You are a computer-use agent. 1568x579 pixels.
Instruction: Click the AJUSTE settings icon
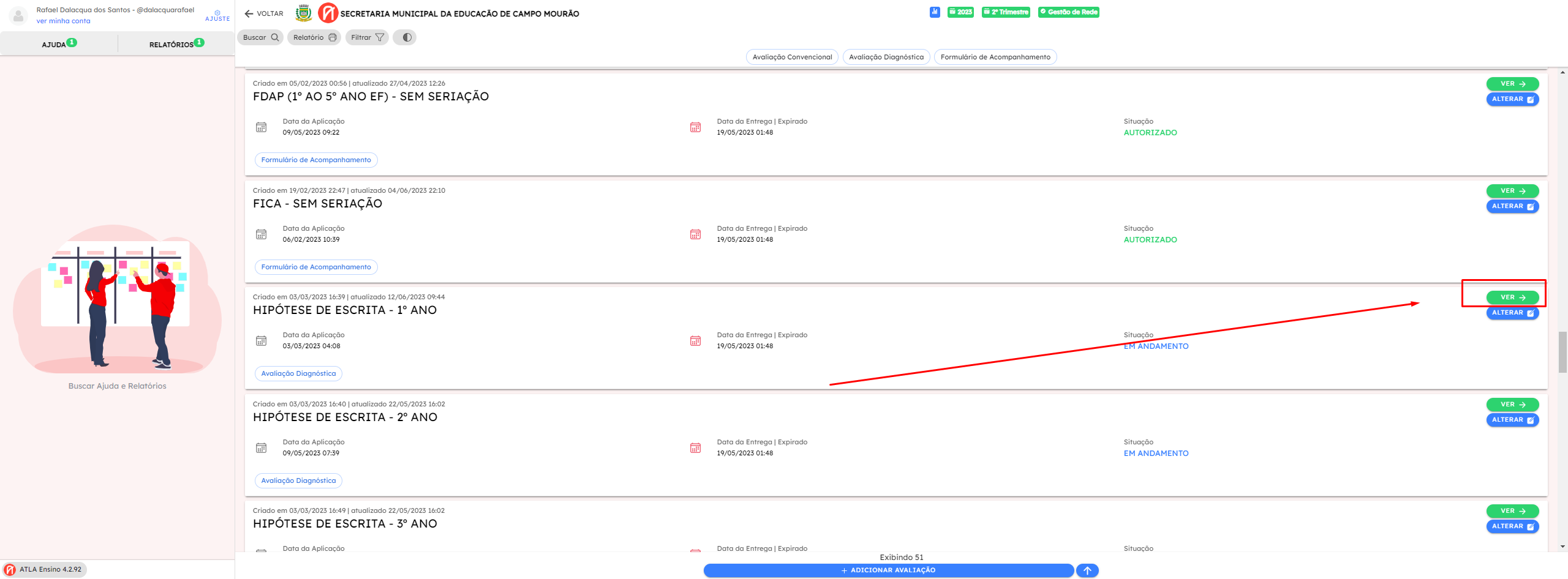(x=217, y=15)
